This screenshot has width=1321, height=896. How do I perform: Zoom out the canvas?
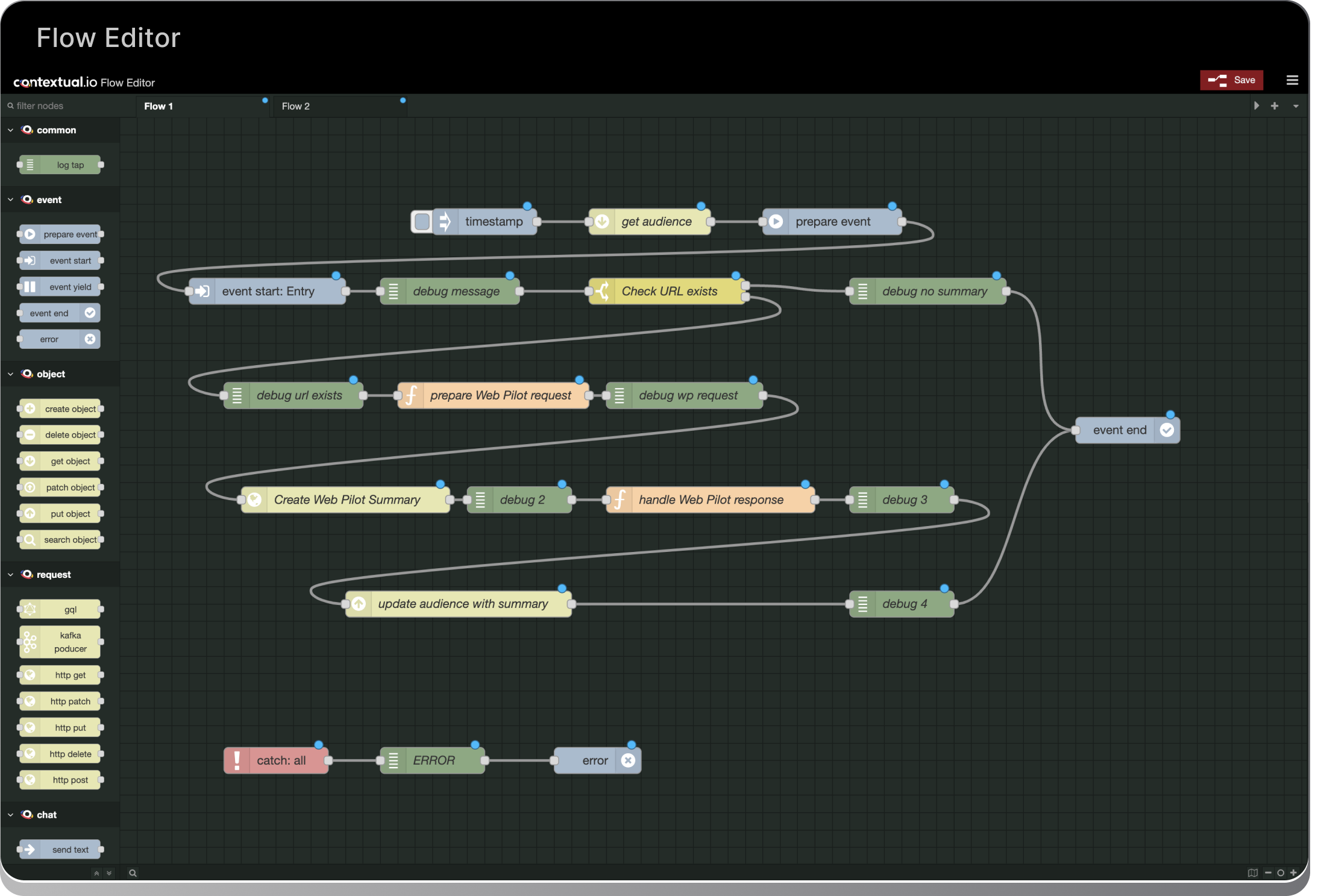(1268, 873)
